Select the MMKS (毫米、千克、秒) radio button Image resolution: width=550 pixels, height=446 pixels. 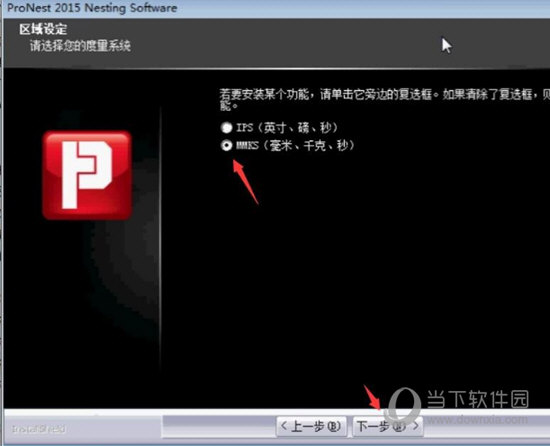(x=227, y=145)
